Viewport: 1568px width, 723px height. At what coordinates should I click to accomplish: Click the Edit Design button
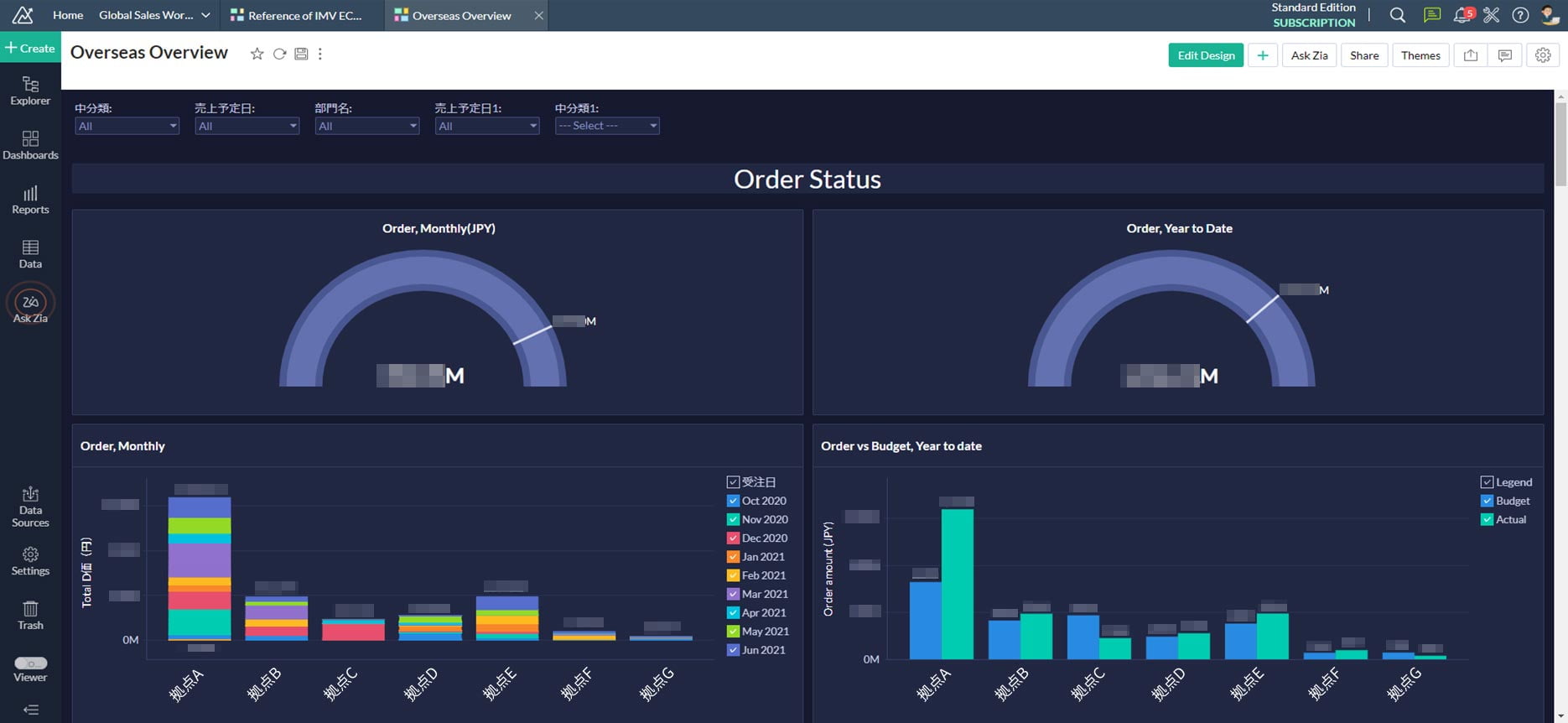click(x=1206, y=55)
